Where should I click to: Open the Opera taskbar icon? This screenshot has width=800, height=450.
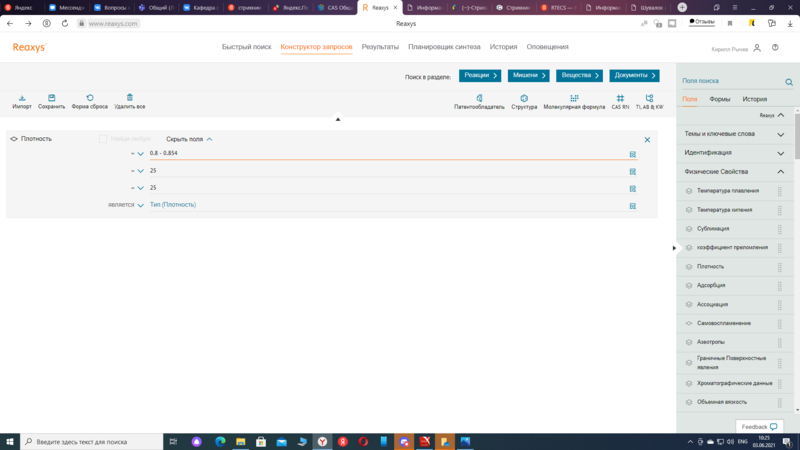click(363, 441)
